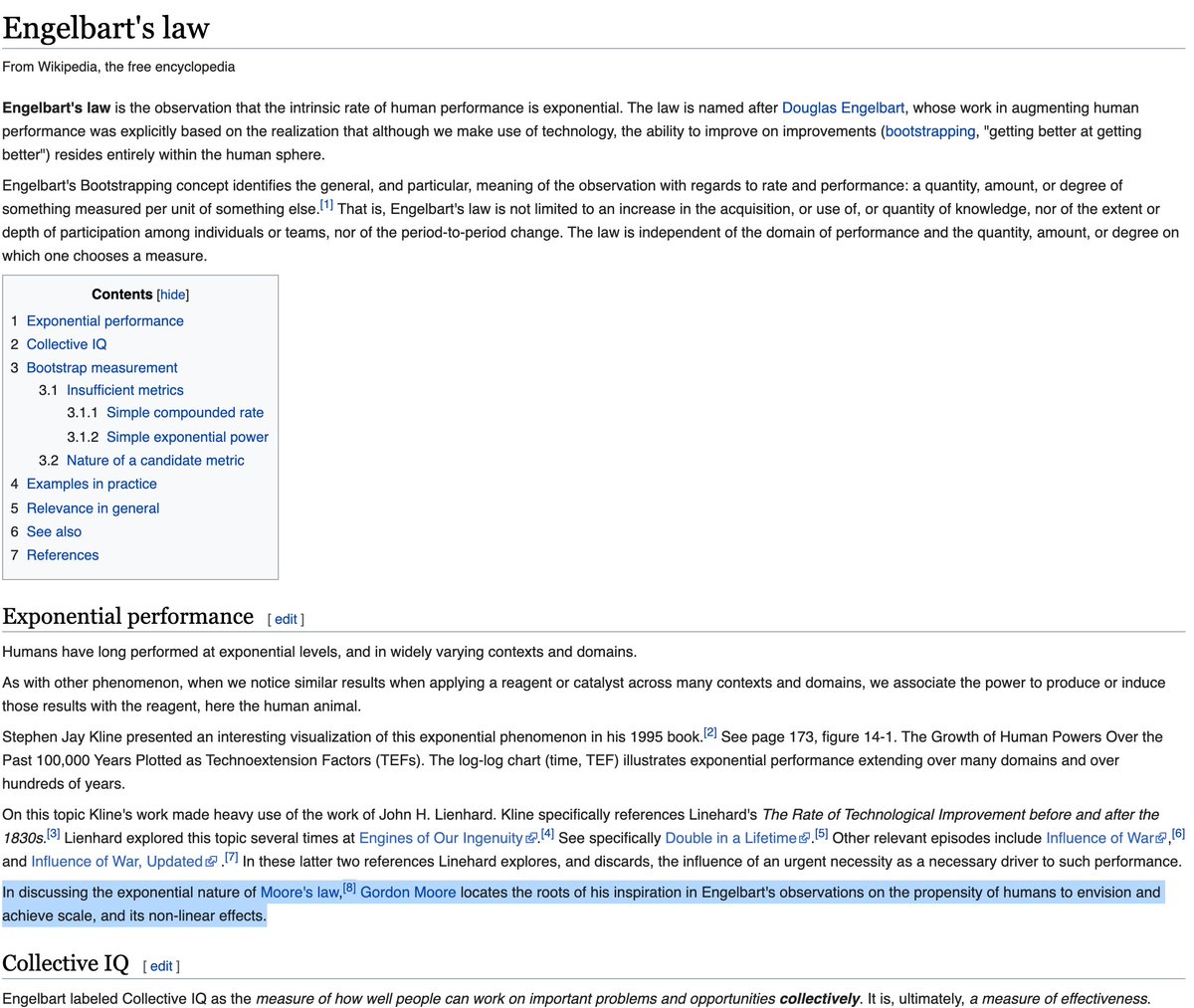1194x1008 pixels.
Task: Edit the Collective IQ section
Action: click(161, 966)
